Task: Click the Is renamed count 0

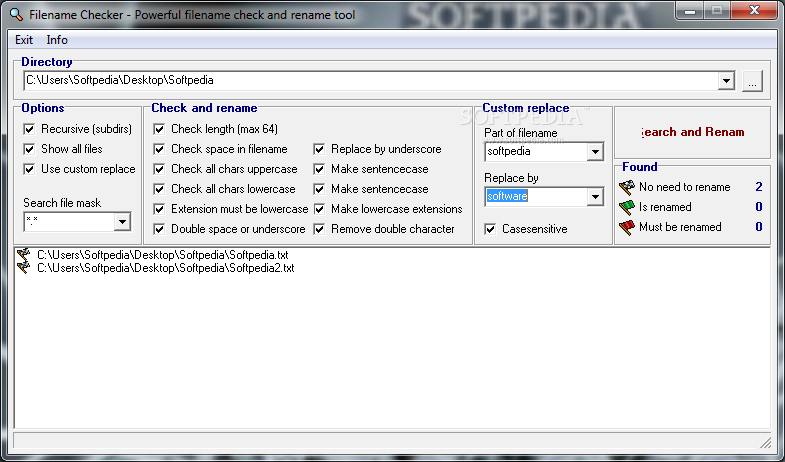Action: (x=759, y=207)
